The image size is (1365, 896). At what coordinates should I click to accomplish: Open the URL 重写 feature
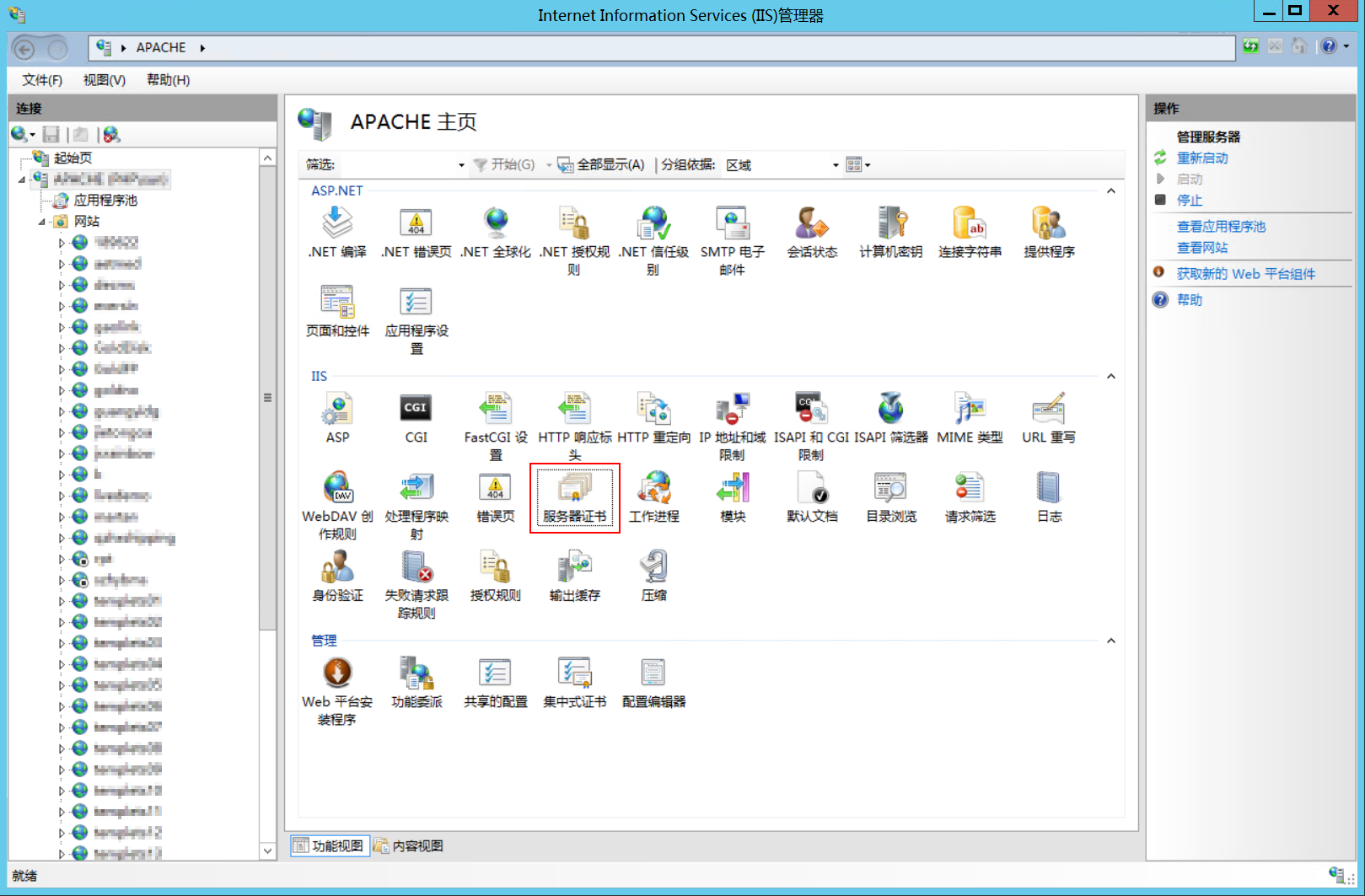(1049, 418)
